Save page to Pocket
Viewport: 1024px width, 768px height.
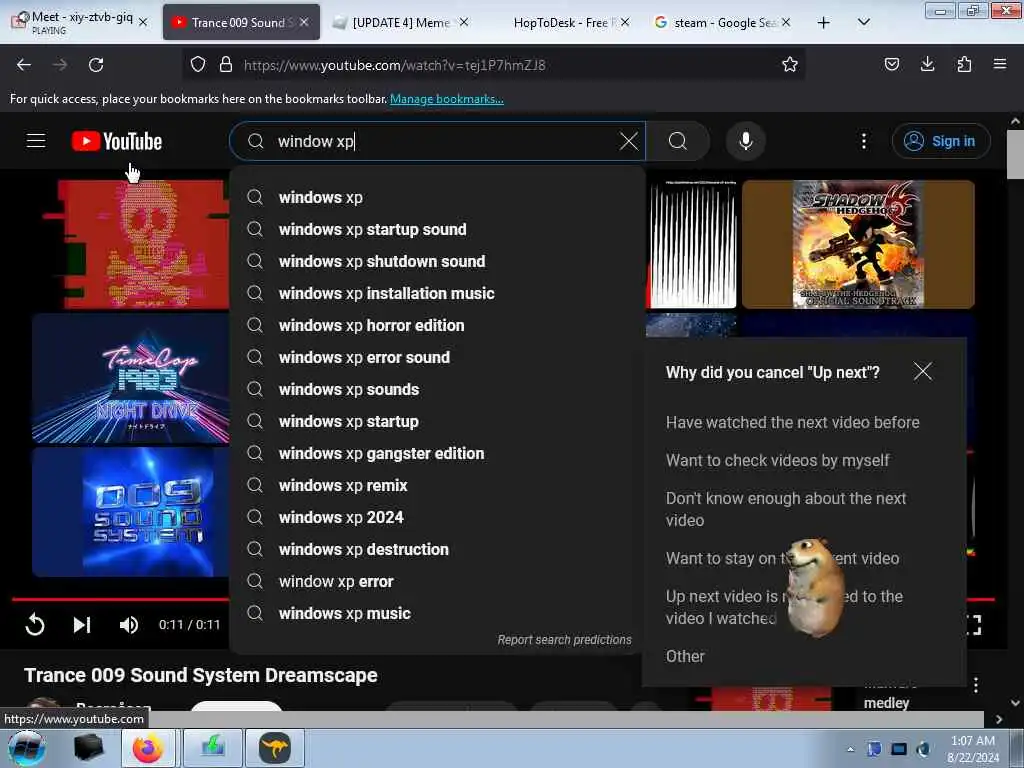pos(891,64)
